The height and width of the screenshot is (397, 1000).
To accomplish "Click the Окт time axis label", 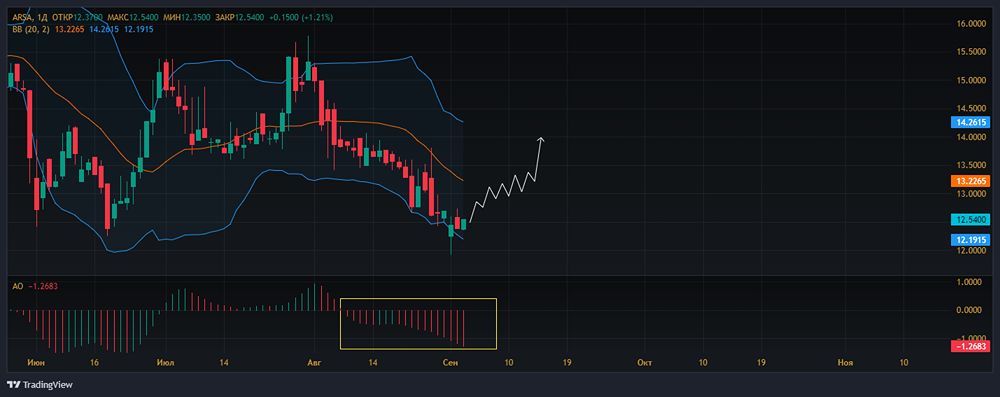I will tap(645, 362).
